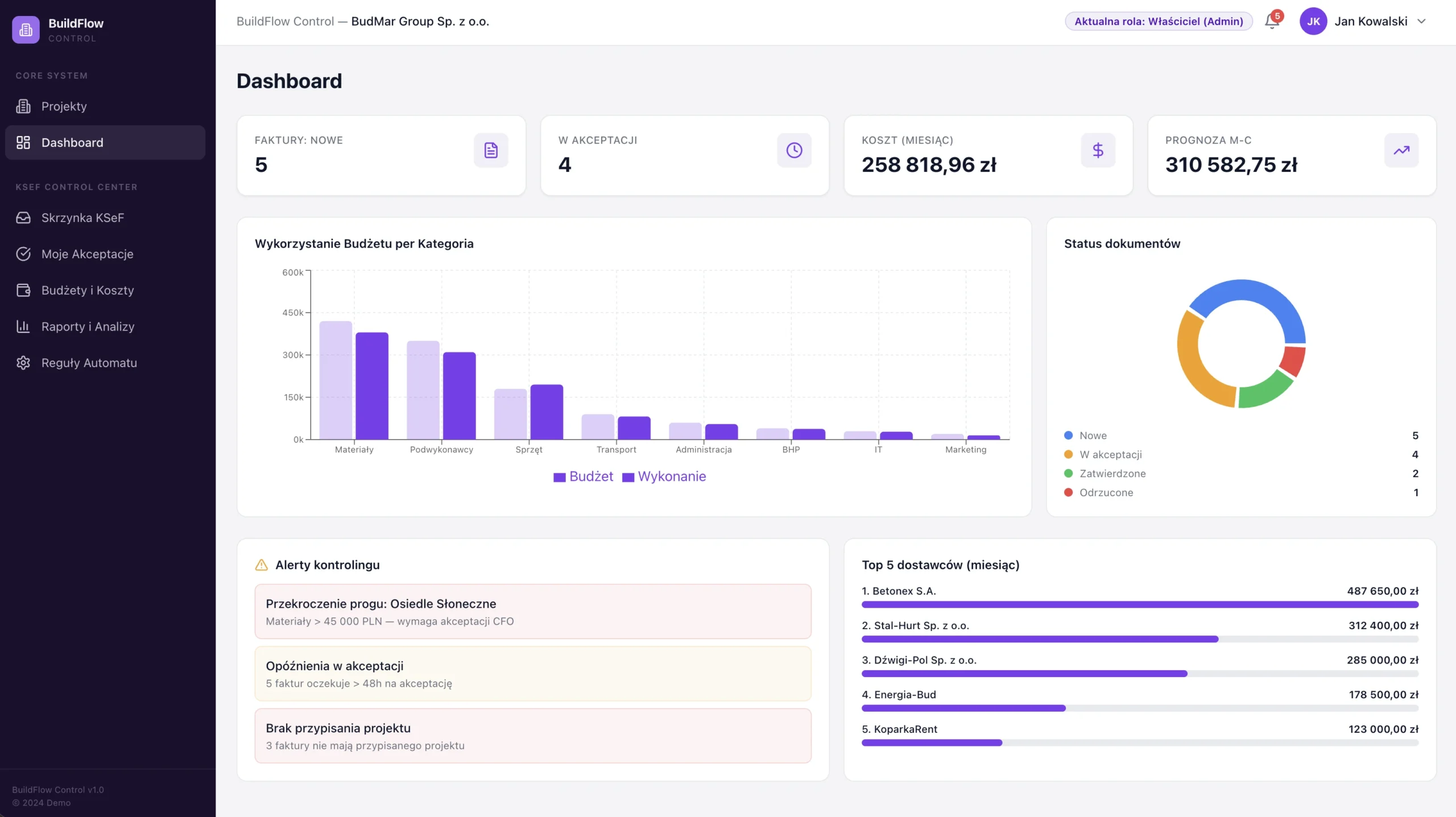Click red segment of donut chart
Viewport: 1456px width, 817px height.
tap(1293, 361)
